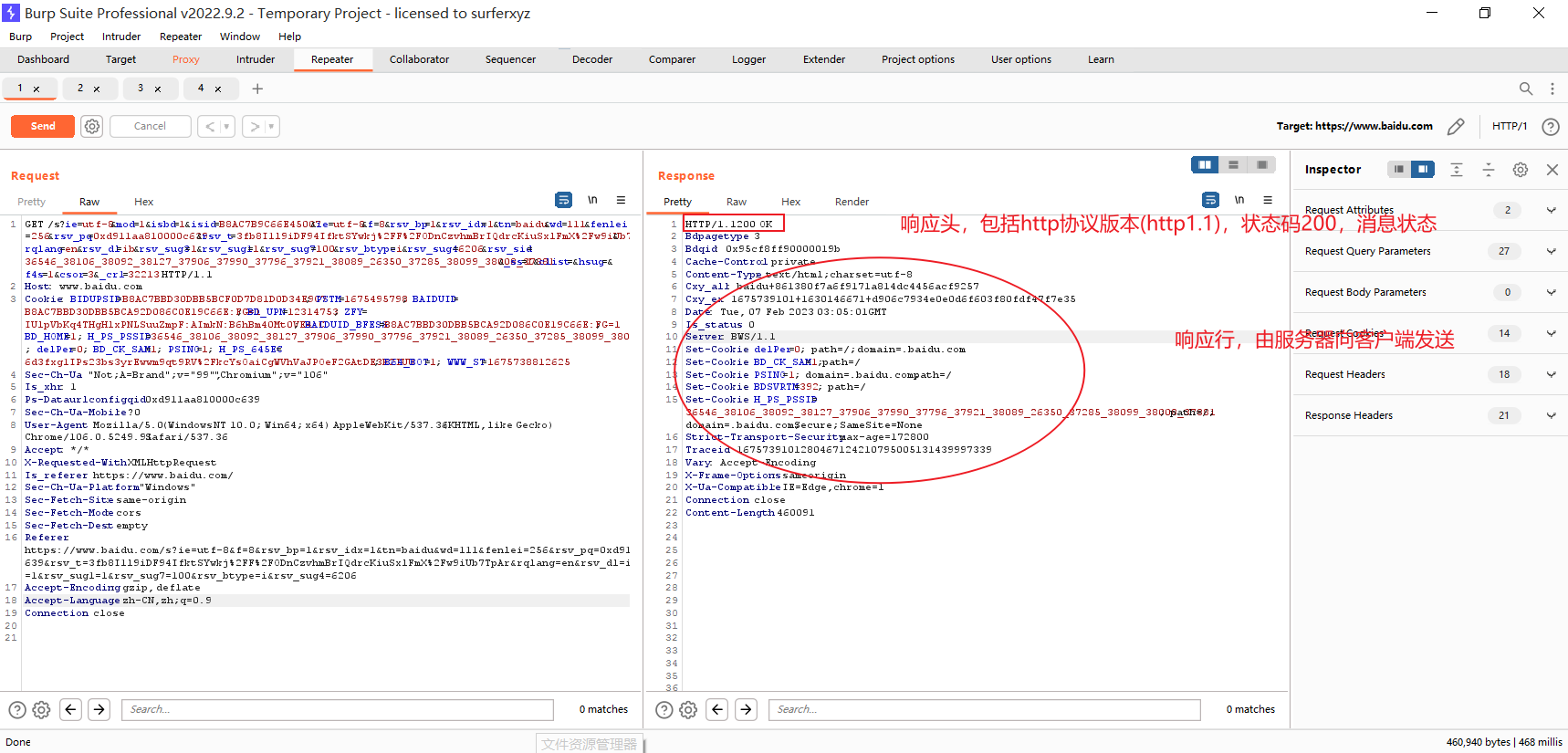This screenshot has height=753, width=1568.
Task: Expand Request Attributes section
Action: coord(1551,210)
